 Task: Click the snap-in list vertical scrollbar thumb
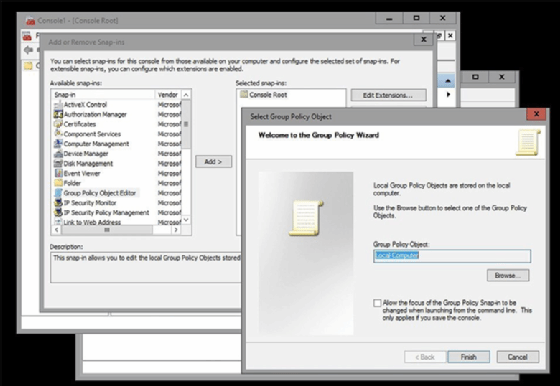click(x=186, y=124)
